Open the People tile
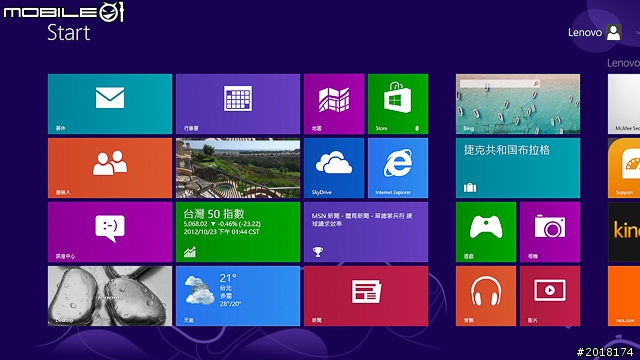The image size is (640, 360). tap(110, 168)
